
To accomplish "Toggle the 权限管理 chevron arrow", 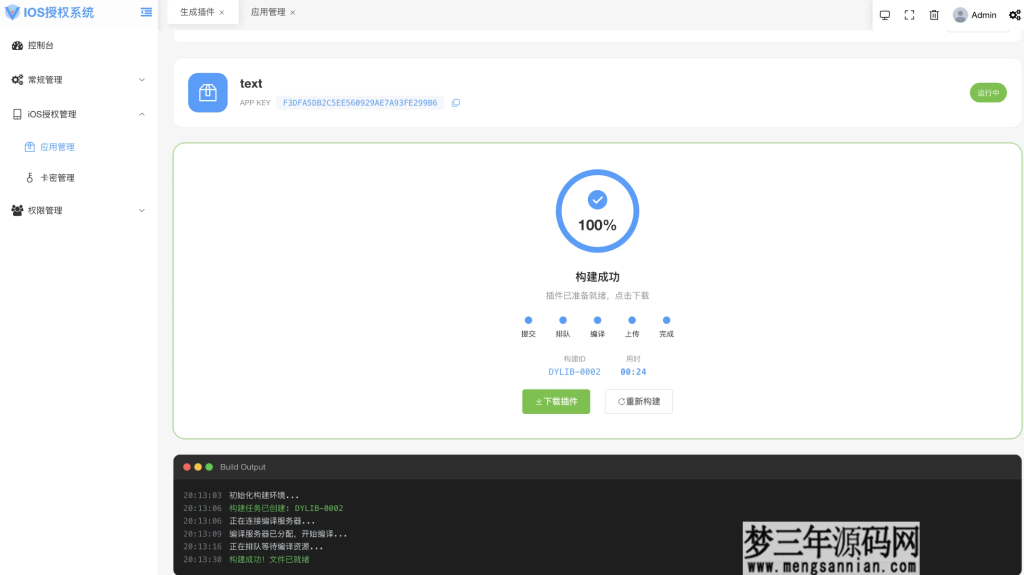I will (142, 210).
